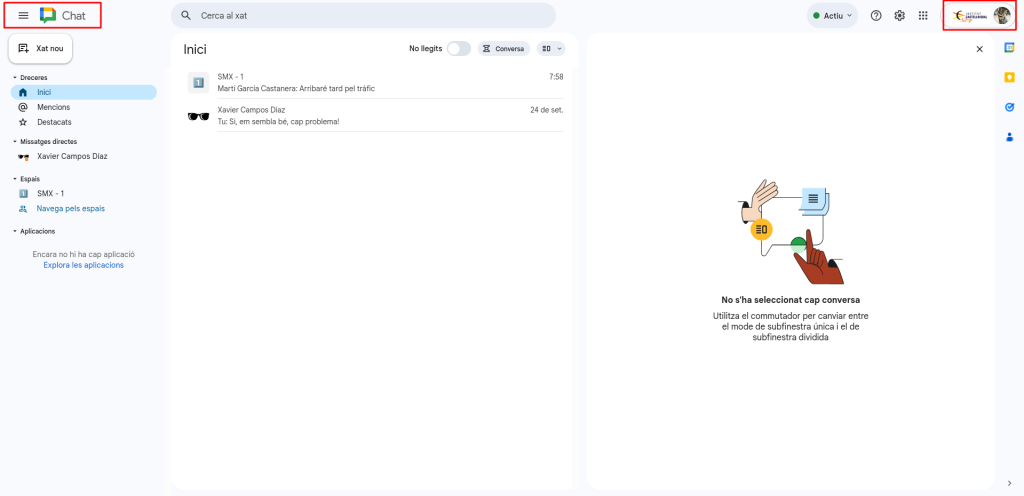This screenshot has height=496, width=1024.
Task: Collapse the 'Espais' section
Action: coord(15,179)
